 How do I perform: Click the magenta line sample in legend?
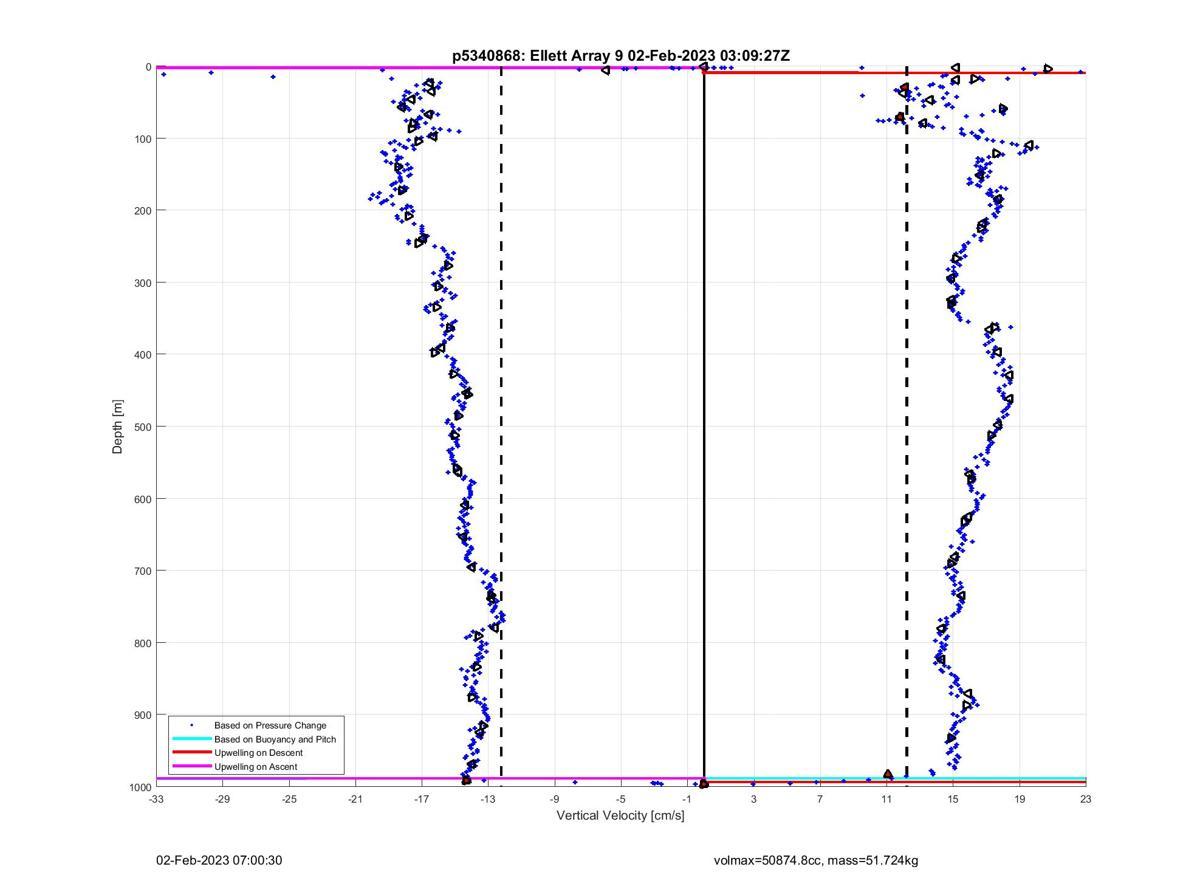click(x=192, y=766)
